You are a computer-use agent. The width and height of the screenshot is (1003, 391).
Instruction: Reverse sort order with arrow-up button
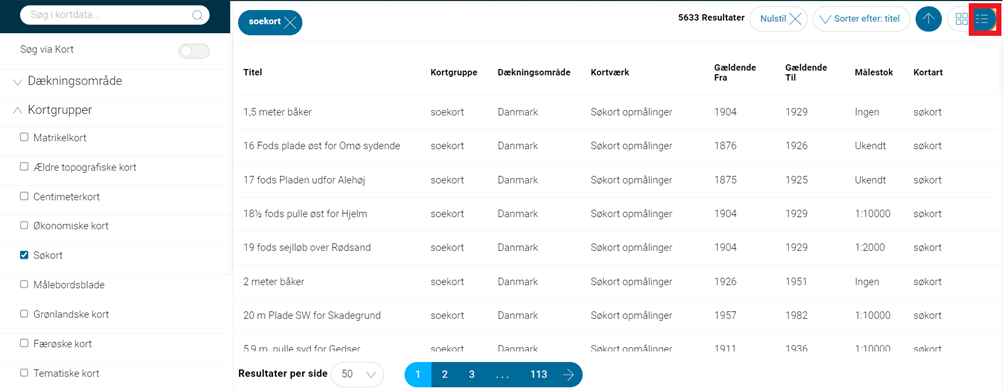[928, 19]
